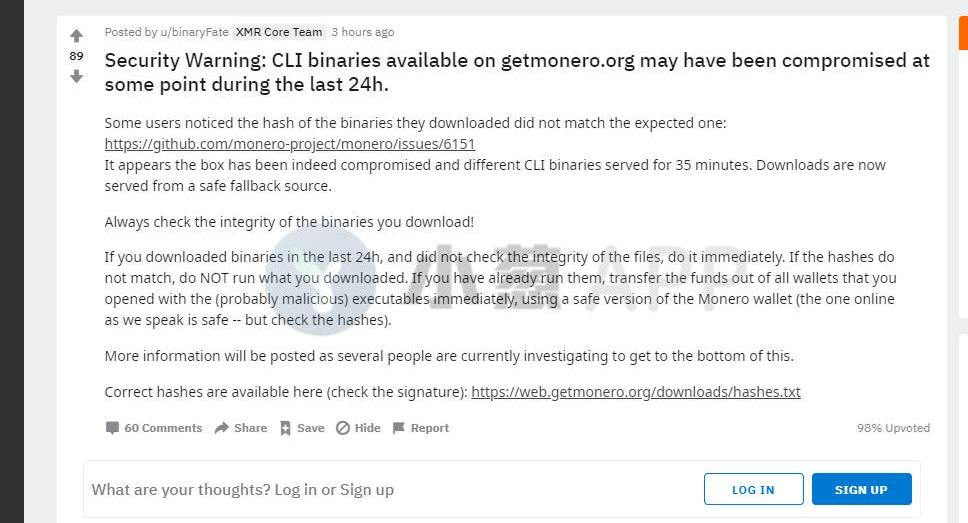This screenshot has height=523, width=968.
Task: Click the Share arrow icon
Action: pos(222,428)
